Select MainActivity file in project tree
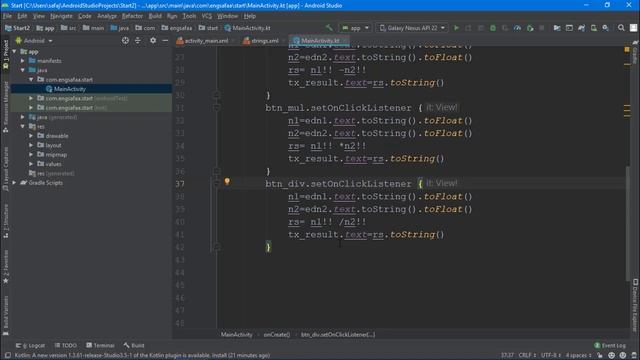Image resolution: width=640 pixels, height=360 pixels. coord(91,89)
